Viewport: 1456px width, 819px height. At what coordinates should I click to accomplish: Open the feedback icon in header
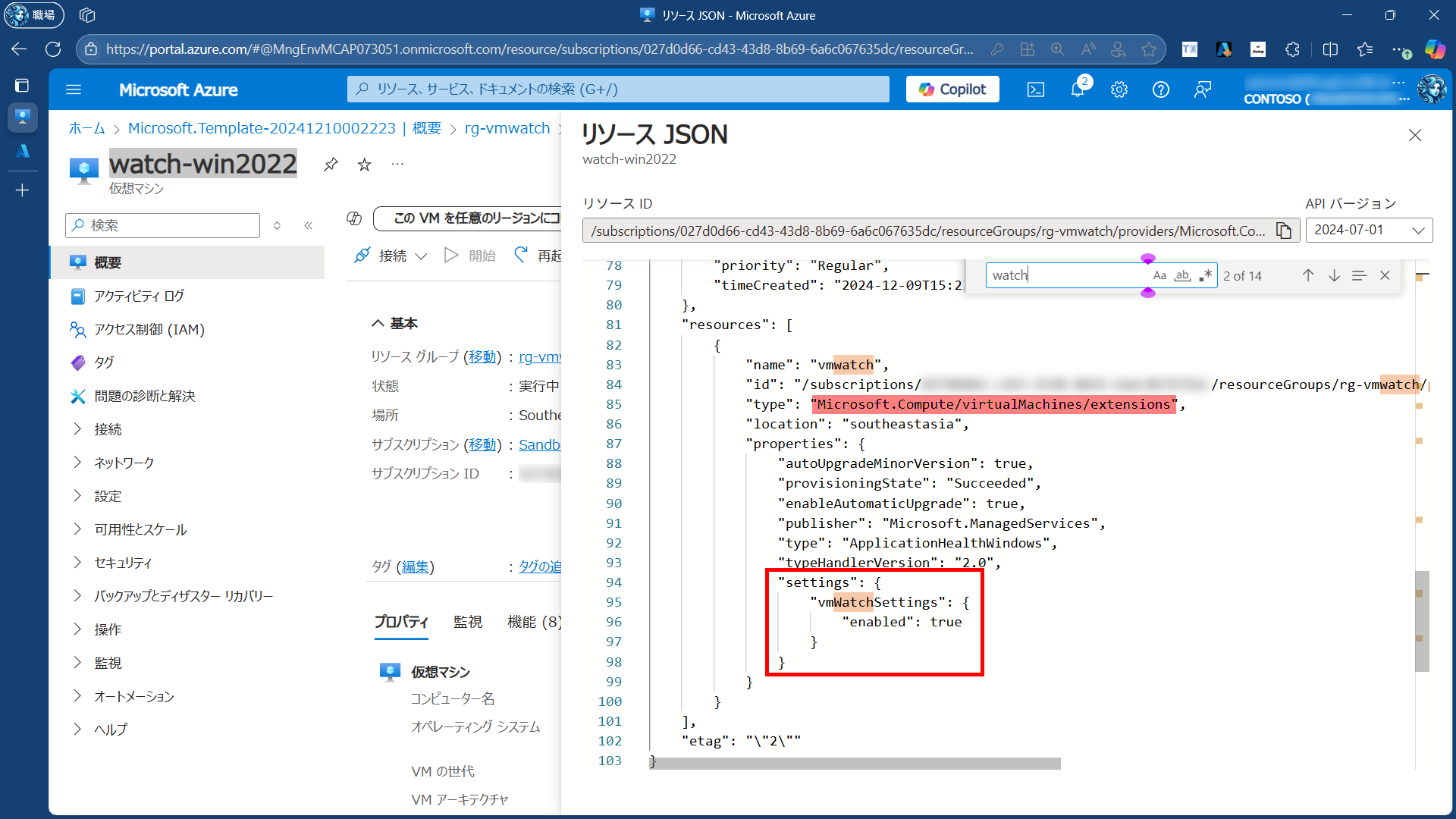1202,89
